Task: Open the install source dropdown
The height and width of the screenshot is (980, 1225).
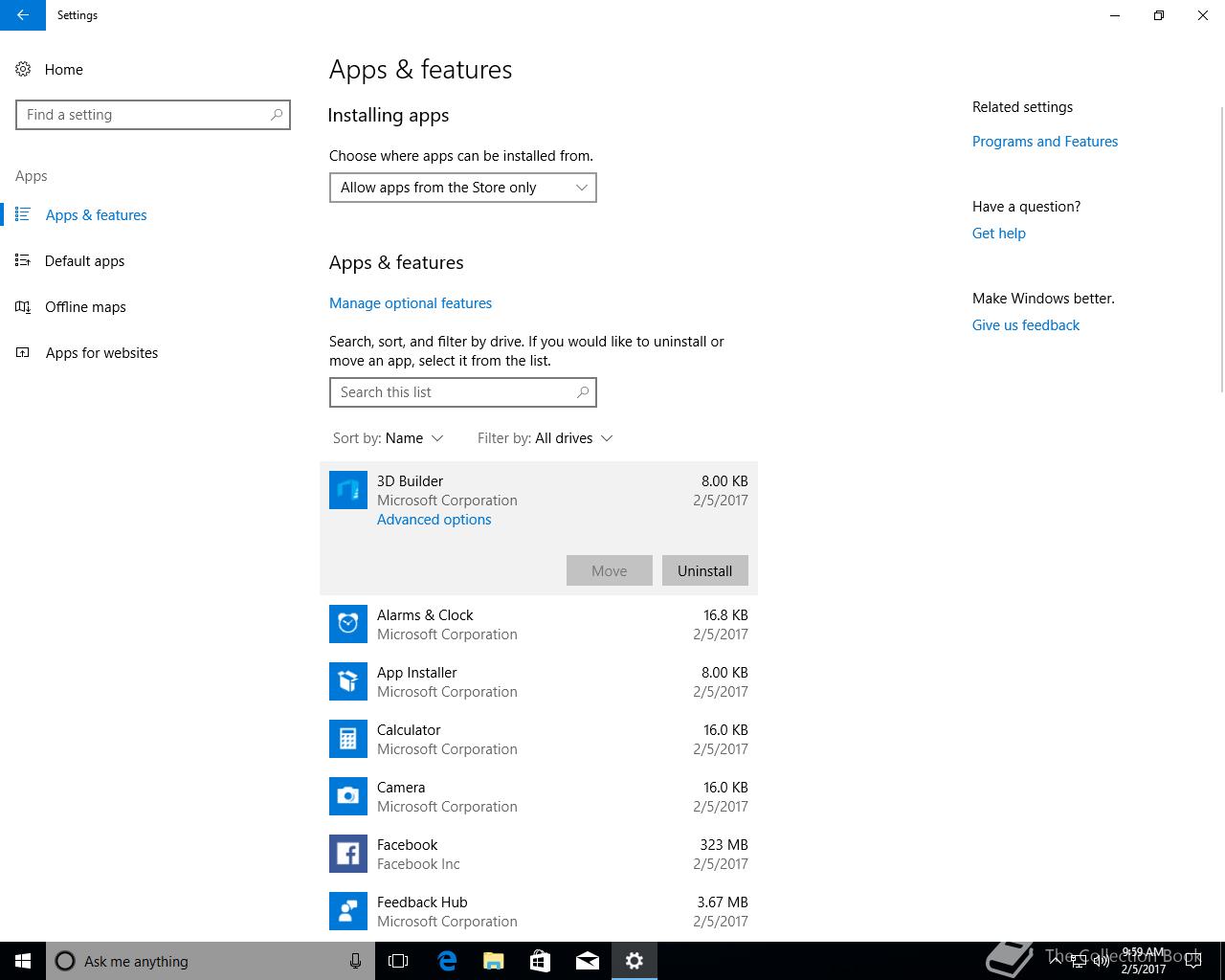Action: (463, 188)
